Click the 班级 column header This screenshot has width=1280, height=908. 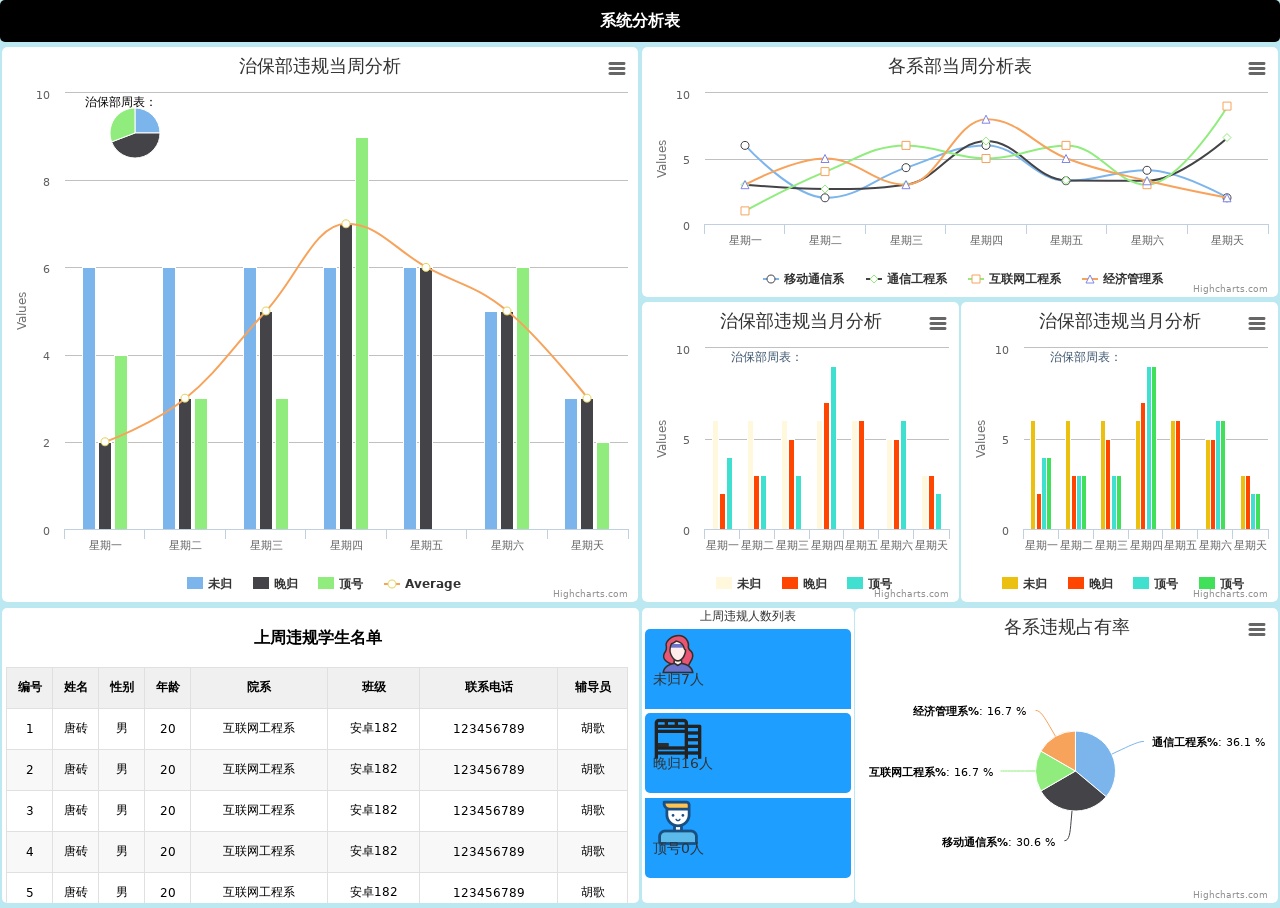(x=374, y=688)
